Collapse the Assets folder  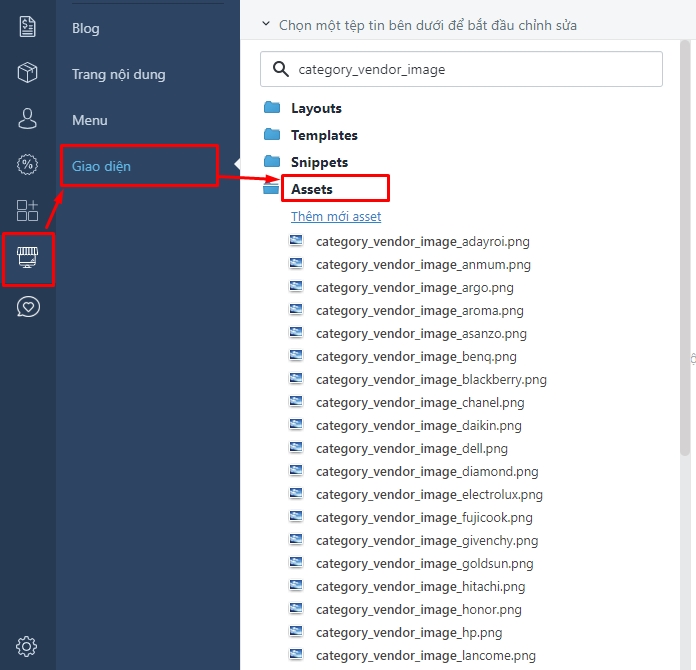tap(312, 189)
